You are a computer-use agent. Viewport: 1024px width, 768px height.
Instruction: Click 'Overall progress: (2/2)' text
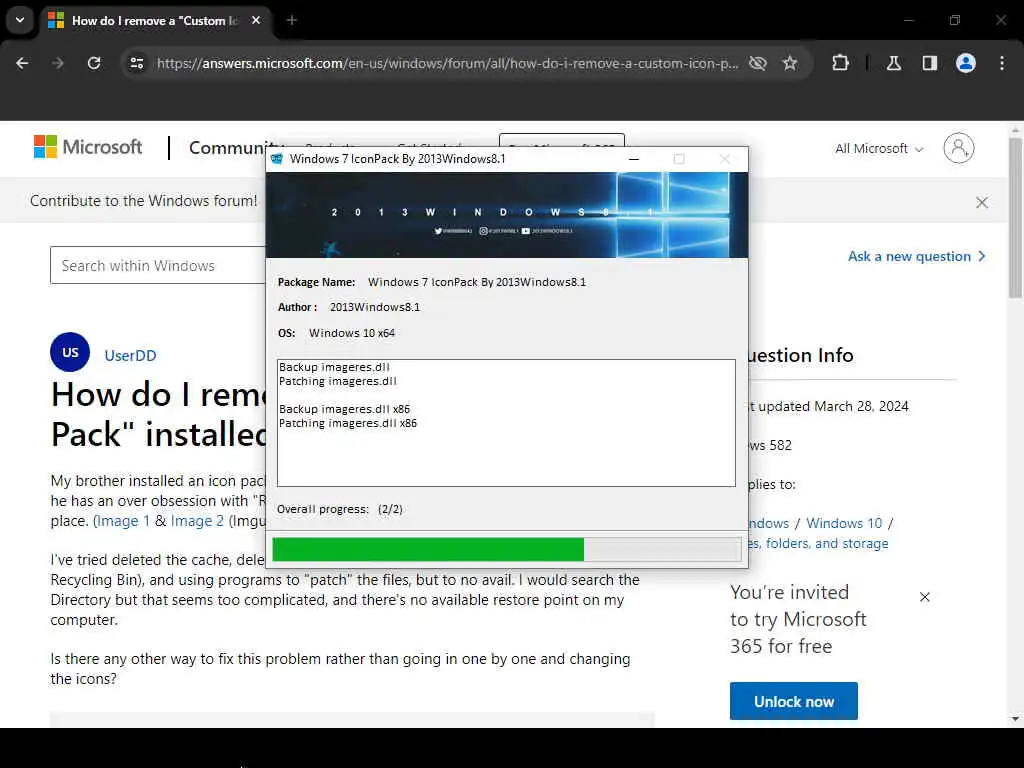coord(340,509)
